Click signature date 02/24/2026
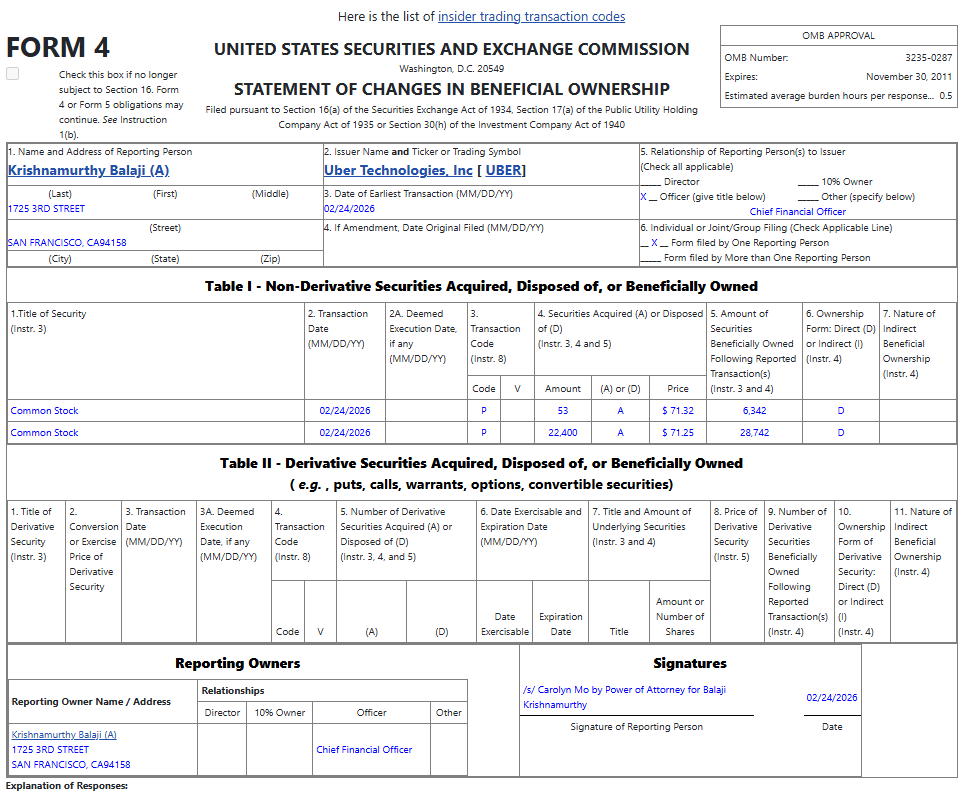966x801 pixels. pos(832,697)
